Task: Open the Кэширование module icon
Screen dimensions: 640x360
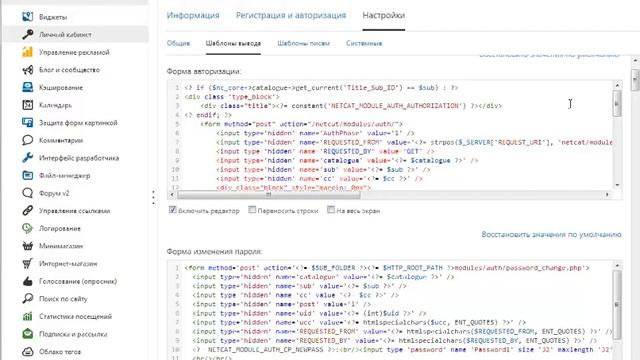Action: click(x=27, y=87)
